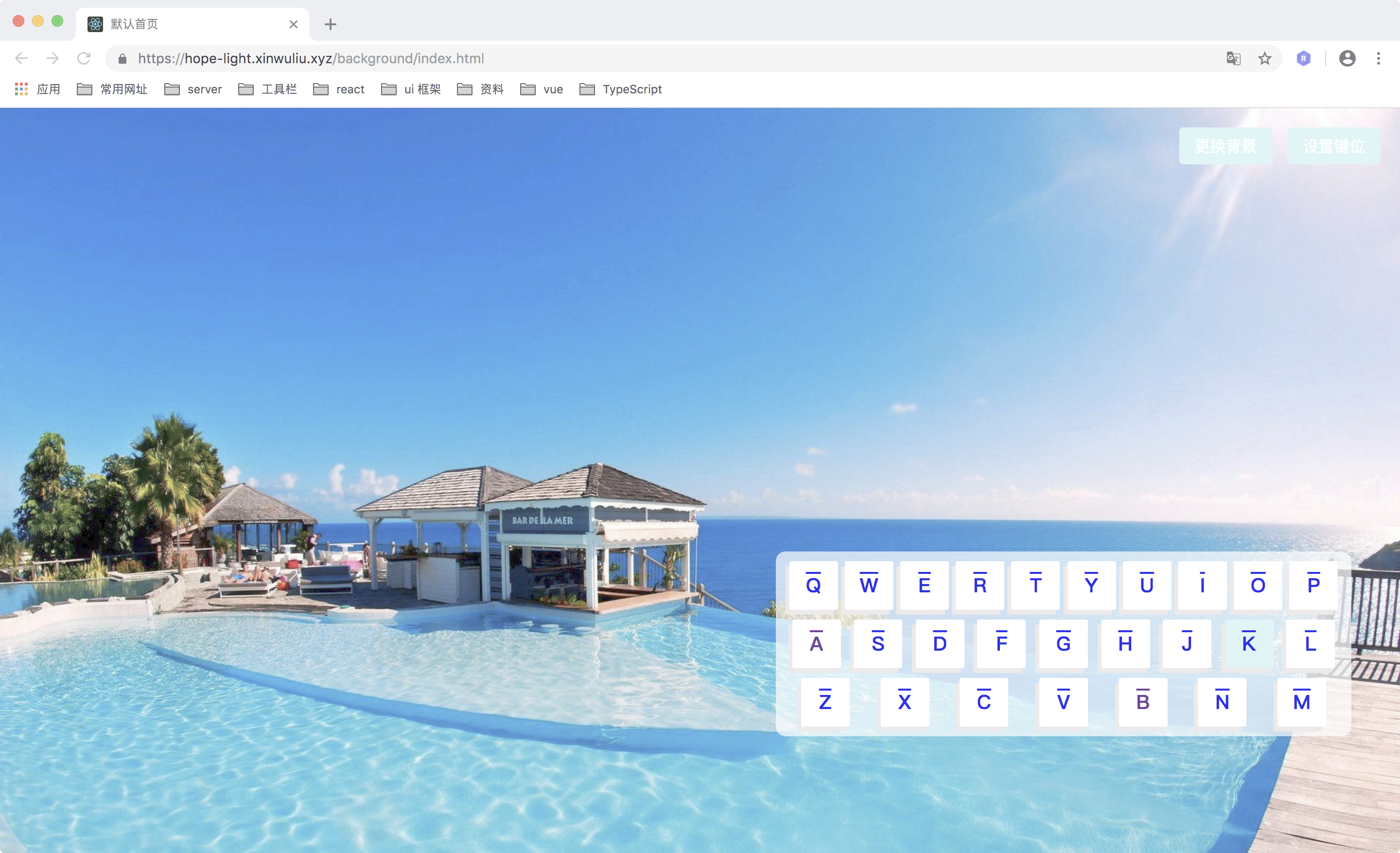Image resolution: width=1400 pixels, height=853 pixels.
Task: Click the address bar URL field
Action: pyautogui.click(x=625, y=58)
